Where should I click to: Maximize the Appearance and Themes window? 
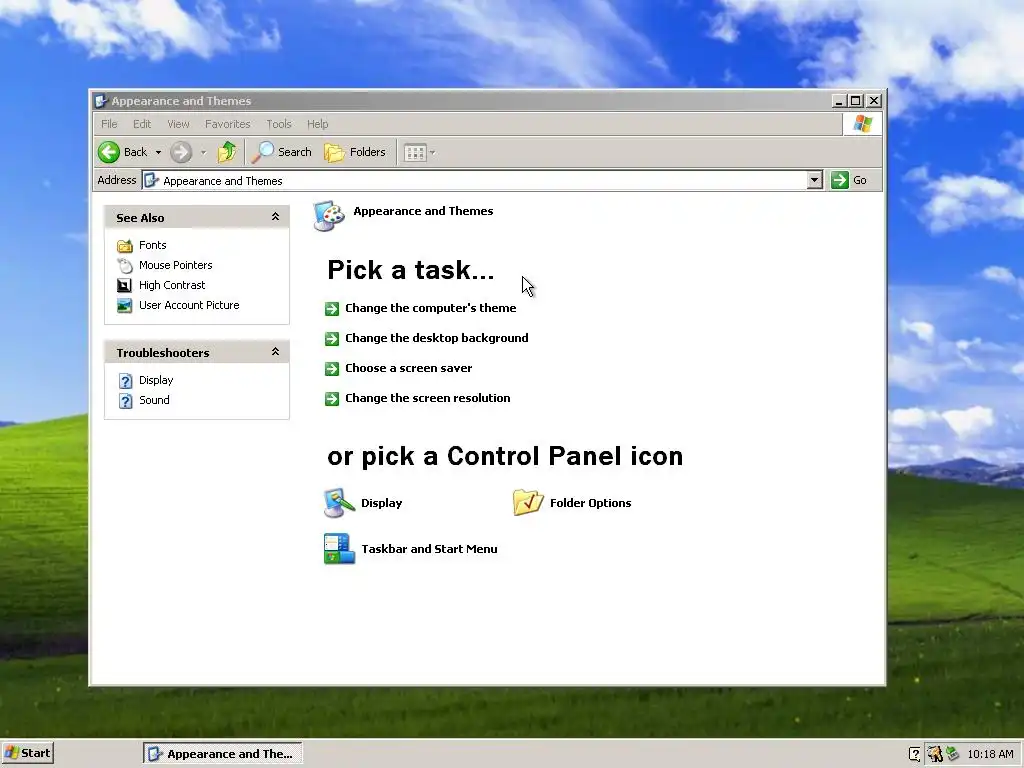pos(856,101)
